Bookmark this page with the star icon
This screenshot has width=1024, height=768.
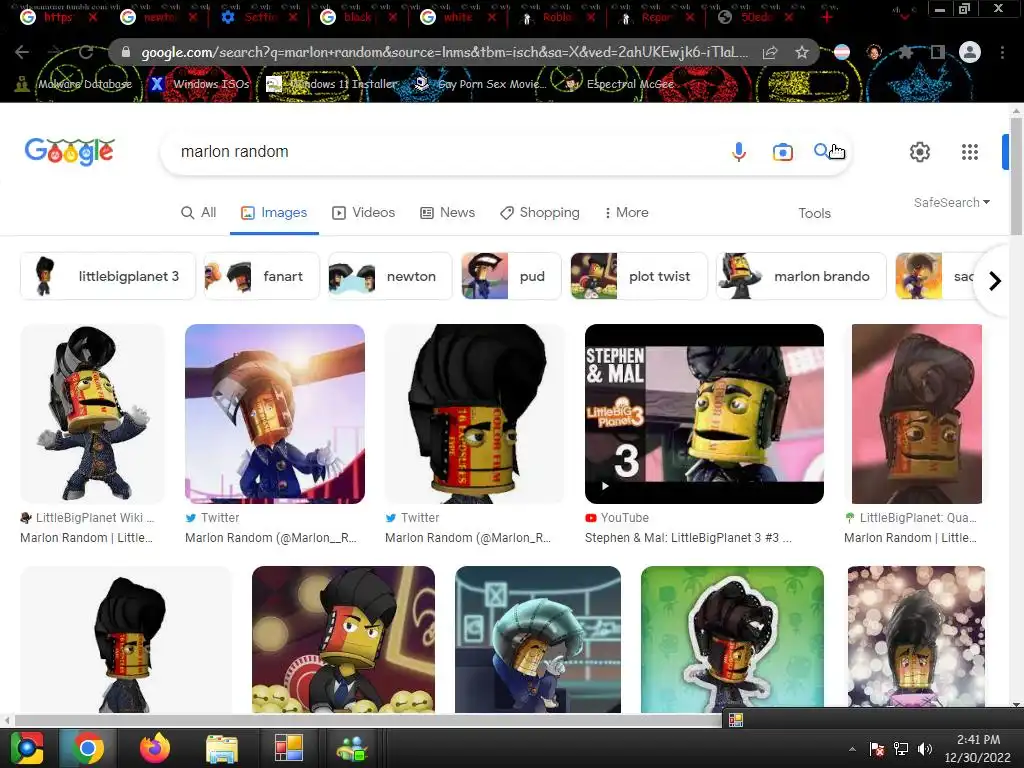coord(802,52)
